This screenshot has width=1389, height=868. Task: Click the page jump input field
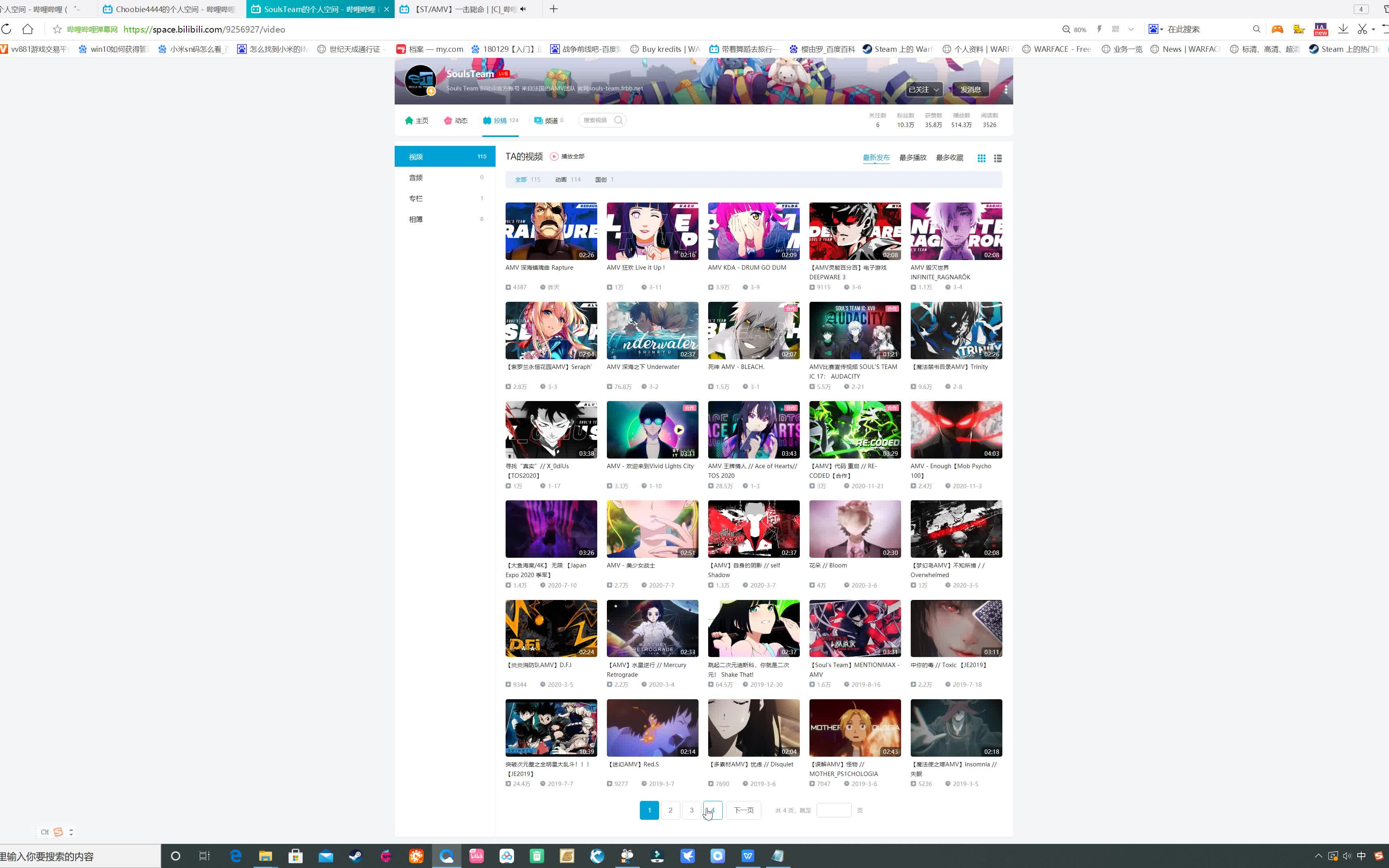point(834,810)
